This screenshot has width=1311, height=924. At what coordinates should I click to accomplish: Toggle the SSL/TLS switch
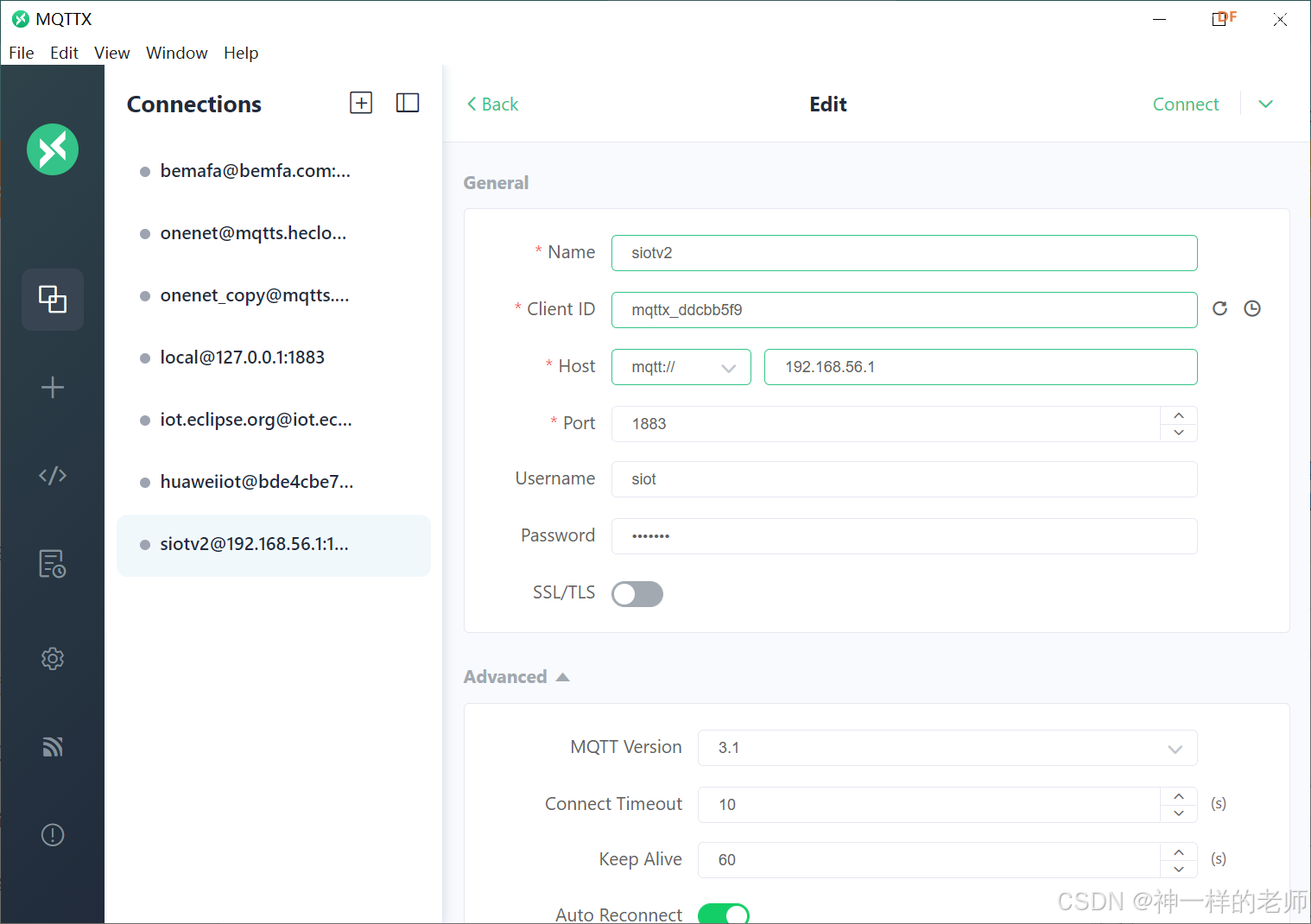click(x=637, y=594)
